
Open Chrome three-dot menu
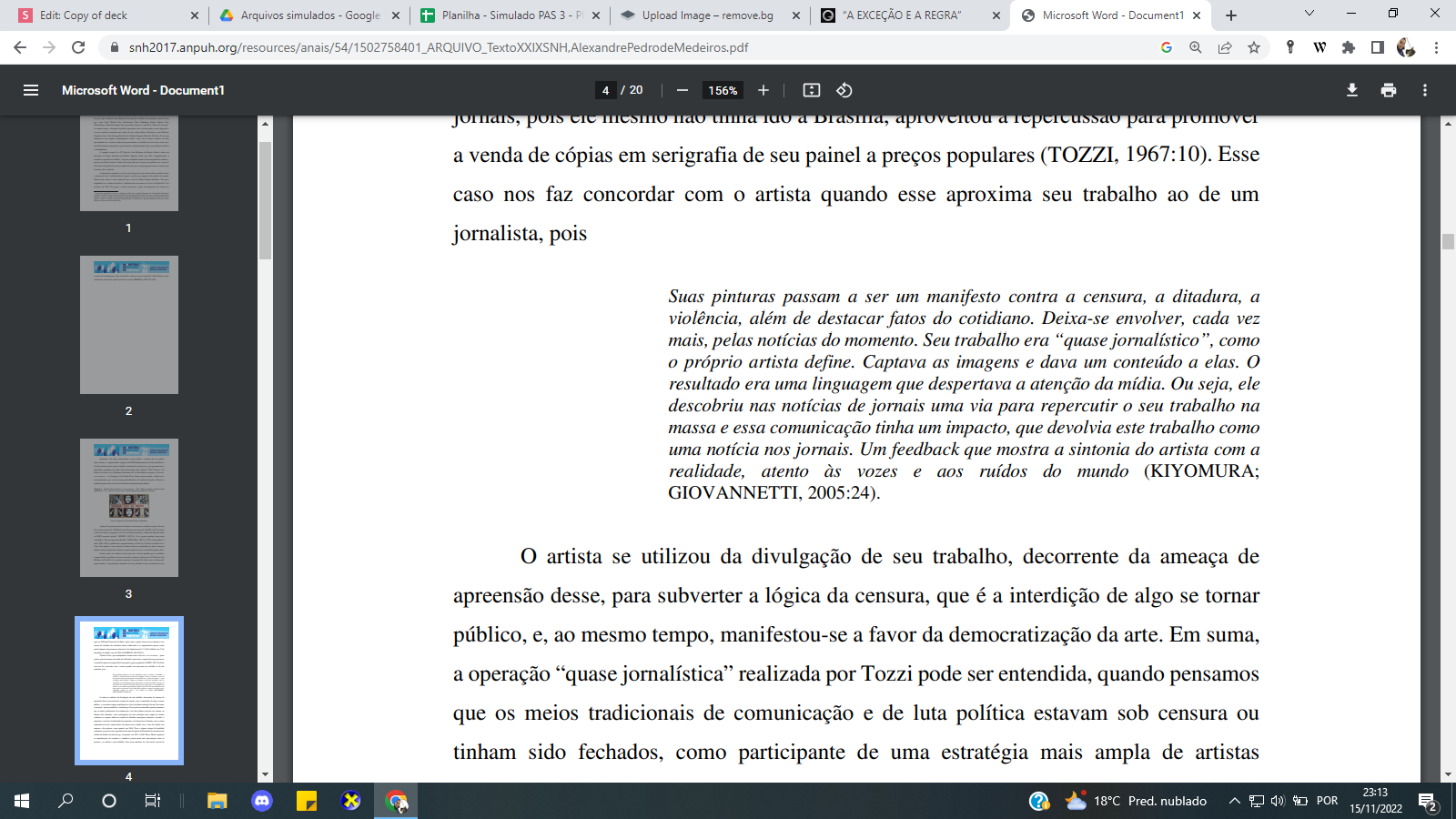[1436, 47]
